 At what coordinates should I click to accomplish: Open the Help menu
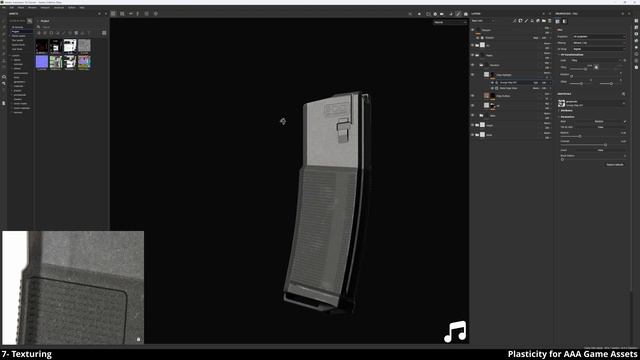click(x=82, y=8)
